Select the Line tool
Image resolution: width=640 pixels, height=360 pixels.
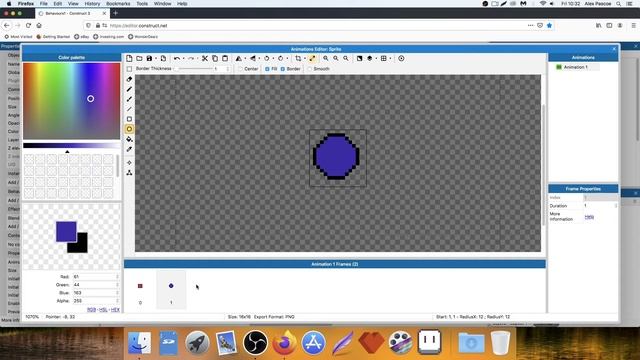pos(129,109)
